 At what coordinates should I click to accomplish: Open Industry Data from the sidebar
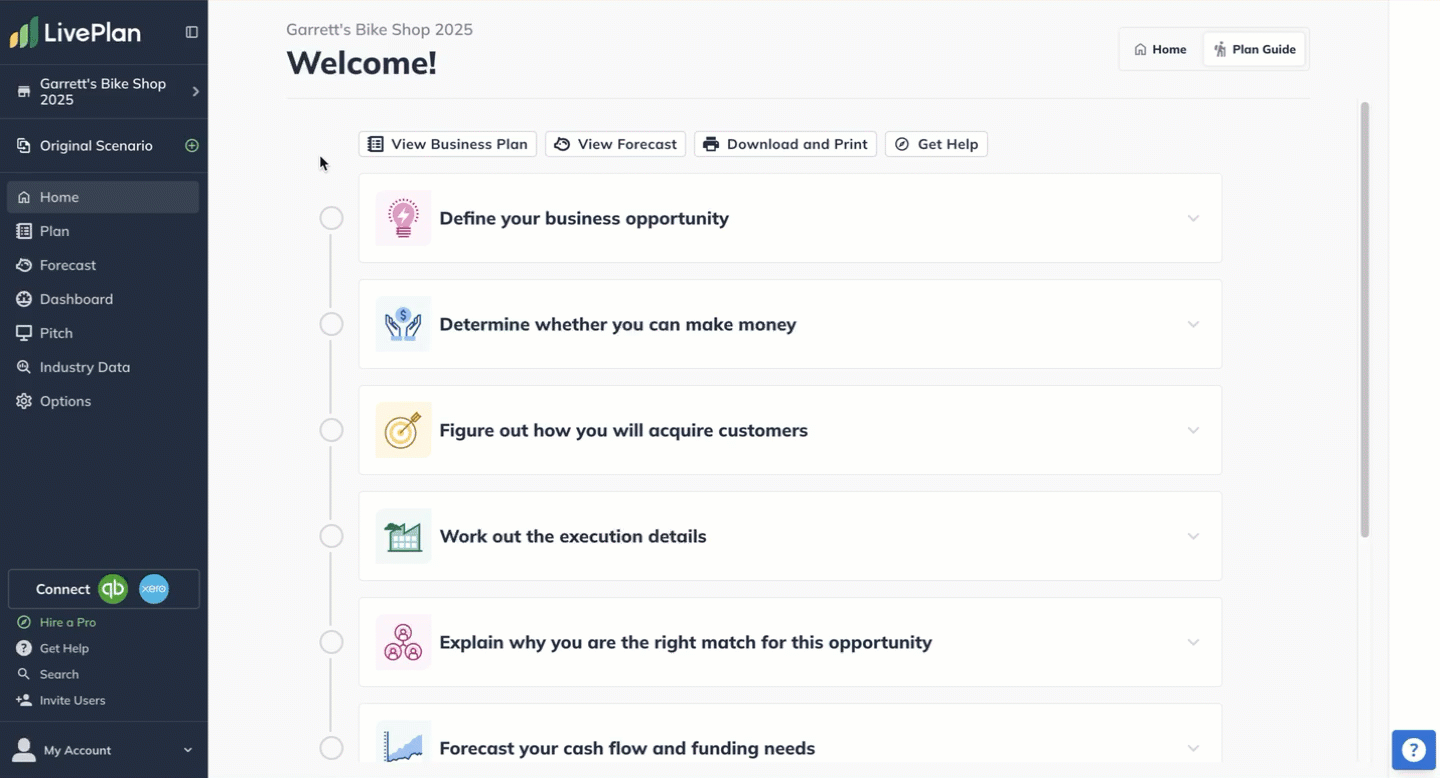click(x=84, y=366)
